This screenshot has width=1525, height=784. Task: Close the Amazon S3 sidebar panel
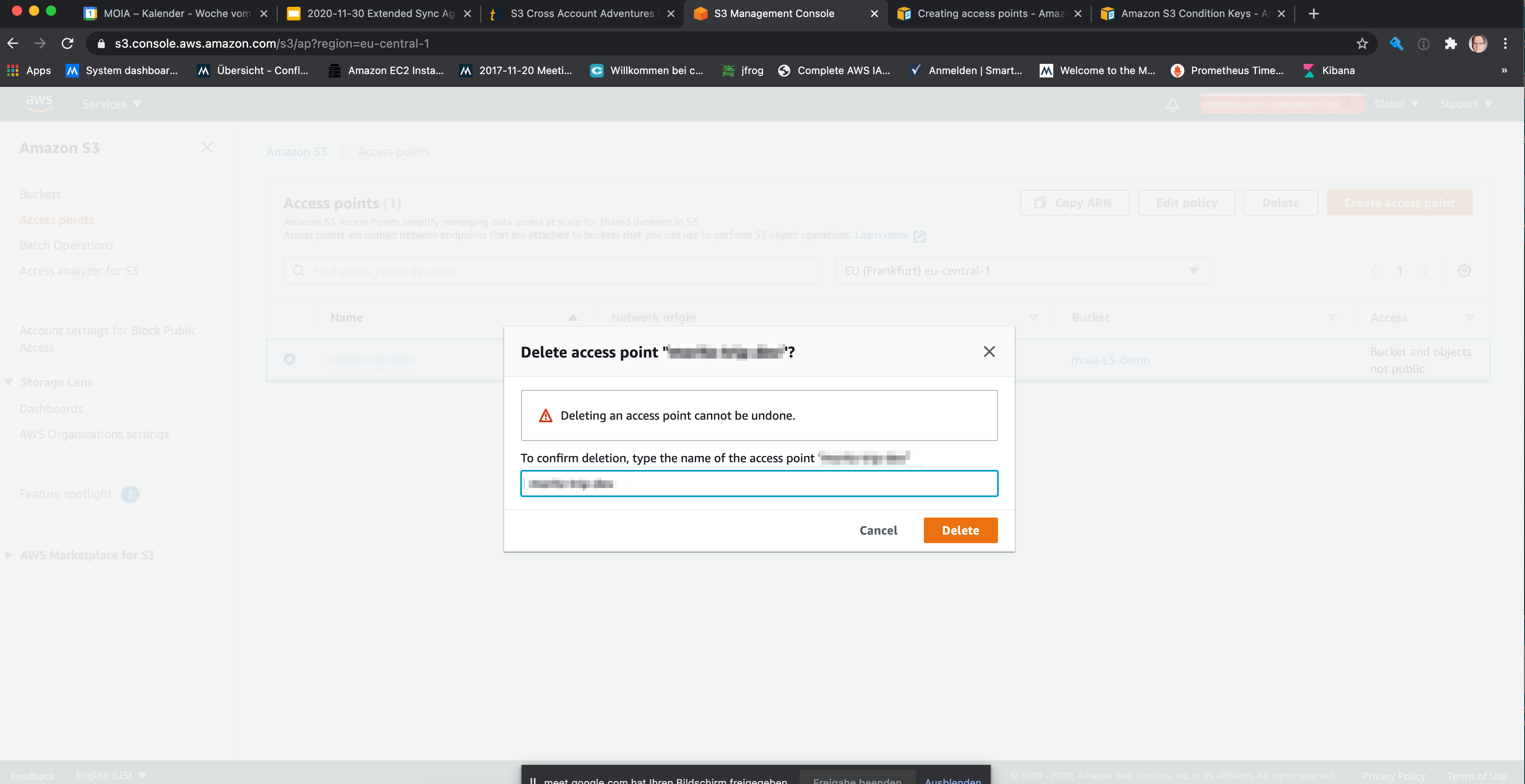(206, 147)
